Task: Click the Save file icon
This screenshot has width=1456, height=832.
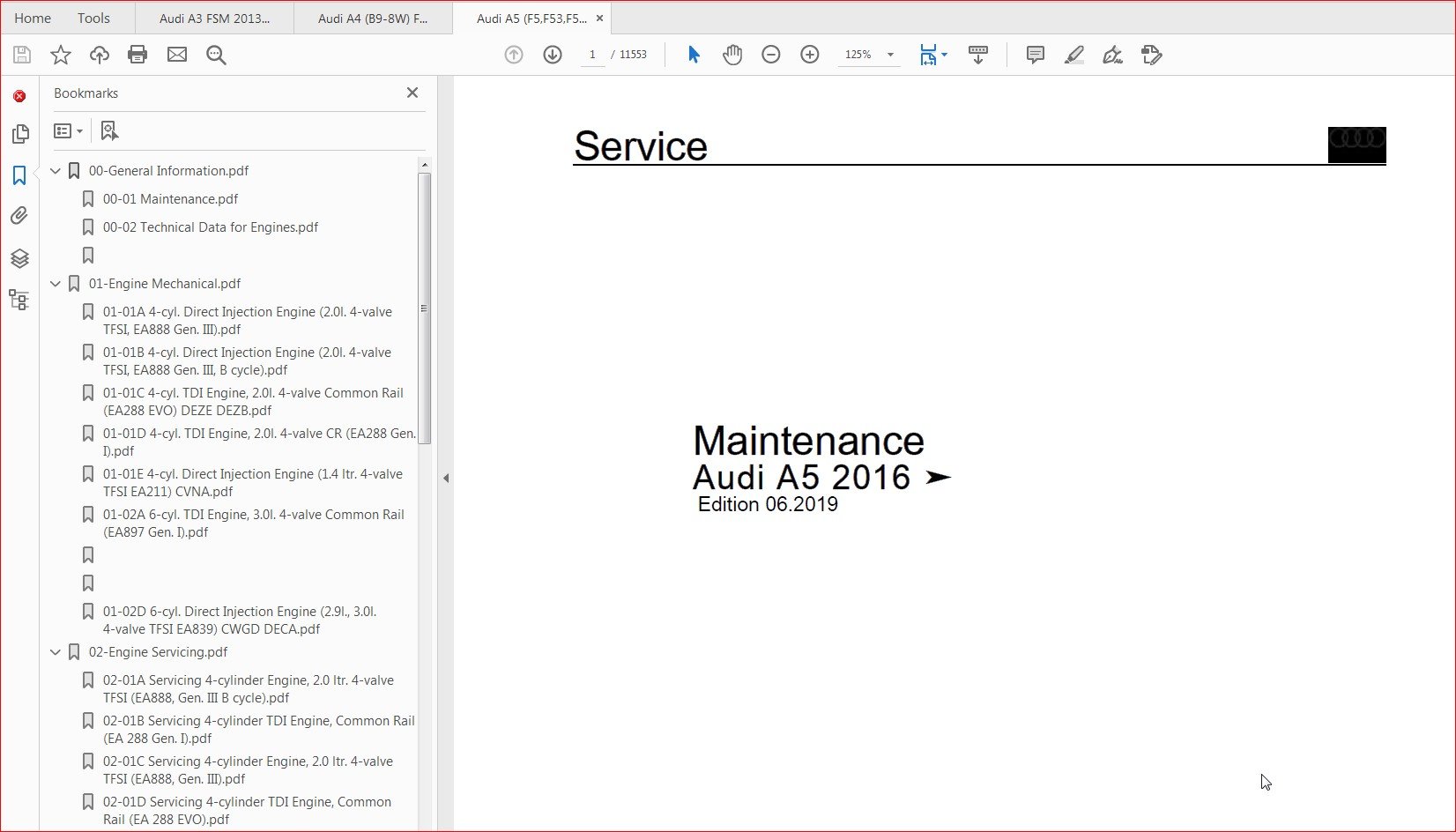Action: pyautogui.click(x=22, y=55)
